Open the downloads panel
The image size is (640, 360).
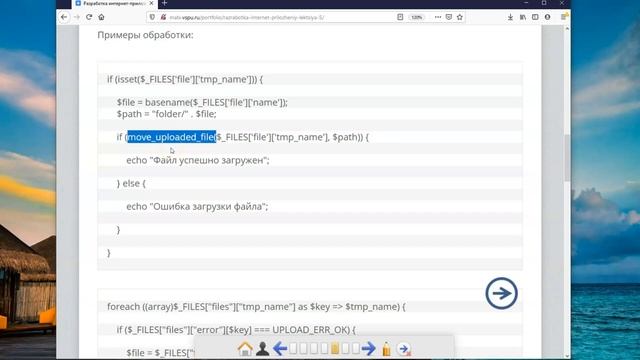[510, 17]
